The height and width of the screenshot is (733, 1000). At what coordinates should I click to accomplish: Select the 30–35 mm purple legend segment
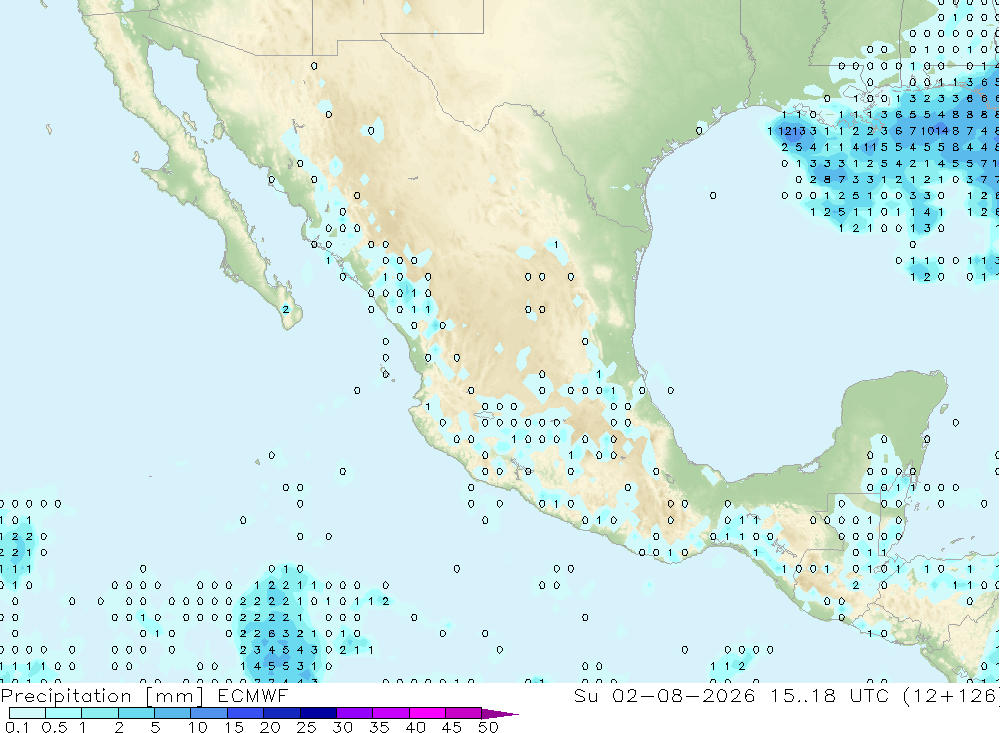pos(355,713)
